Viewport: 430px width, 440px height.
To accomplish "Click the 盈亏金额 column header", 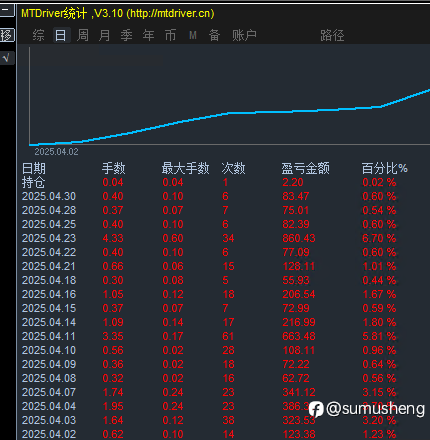I will click(306, 168).
